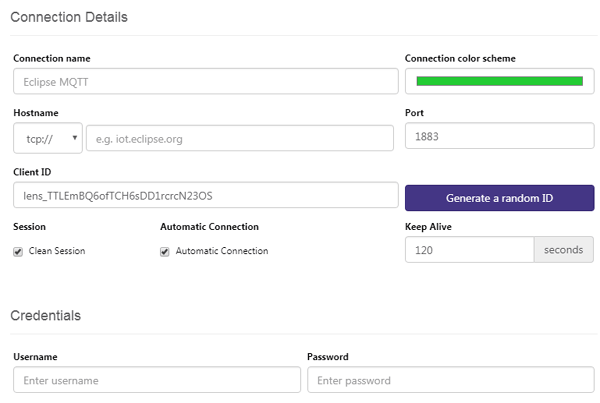Disable the Automatic Connection checkbox
Screen dimensions: 600x403
tap(165, 251)
